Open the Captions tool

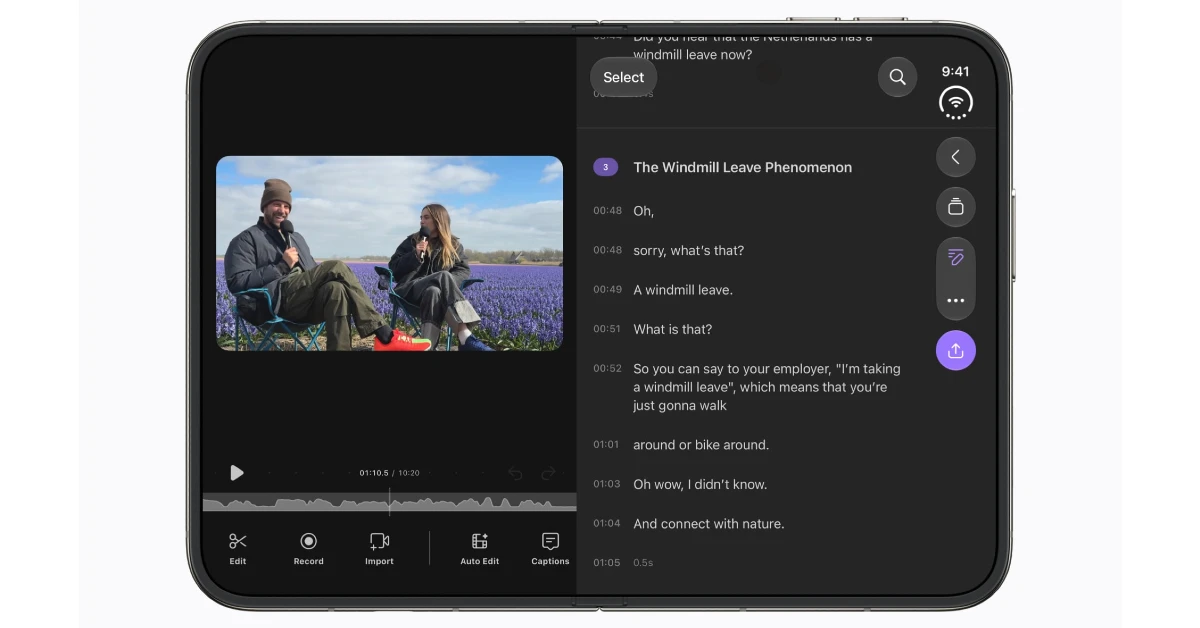[550, 548]
